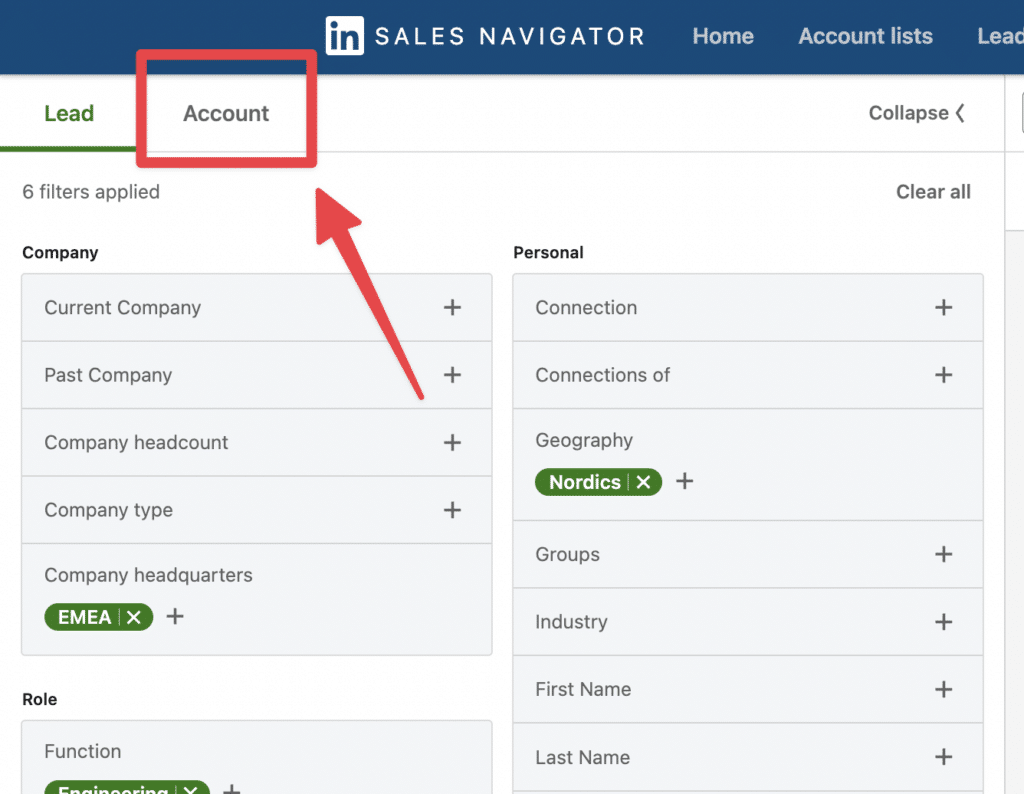The width and height of the screenshot is (1024, 794).
Task: Switch to the Account filter tab
Action: (226, 113)
